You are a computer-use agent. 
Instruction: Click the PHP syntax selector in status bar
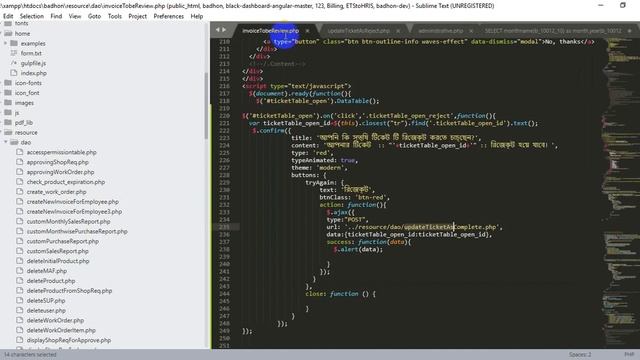pos(629,355)
